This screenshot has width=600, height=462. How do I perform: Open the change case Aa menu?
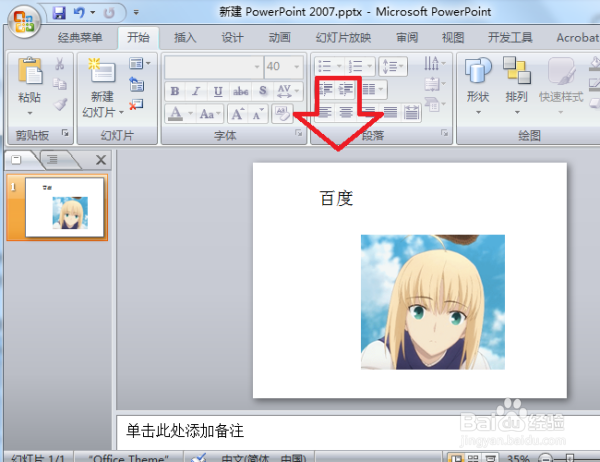(210, 114)
